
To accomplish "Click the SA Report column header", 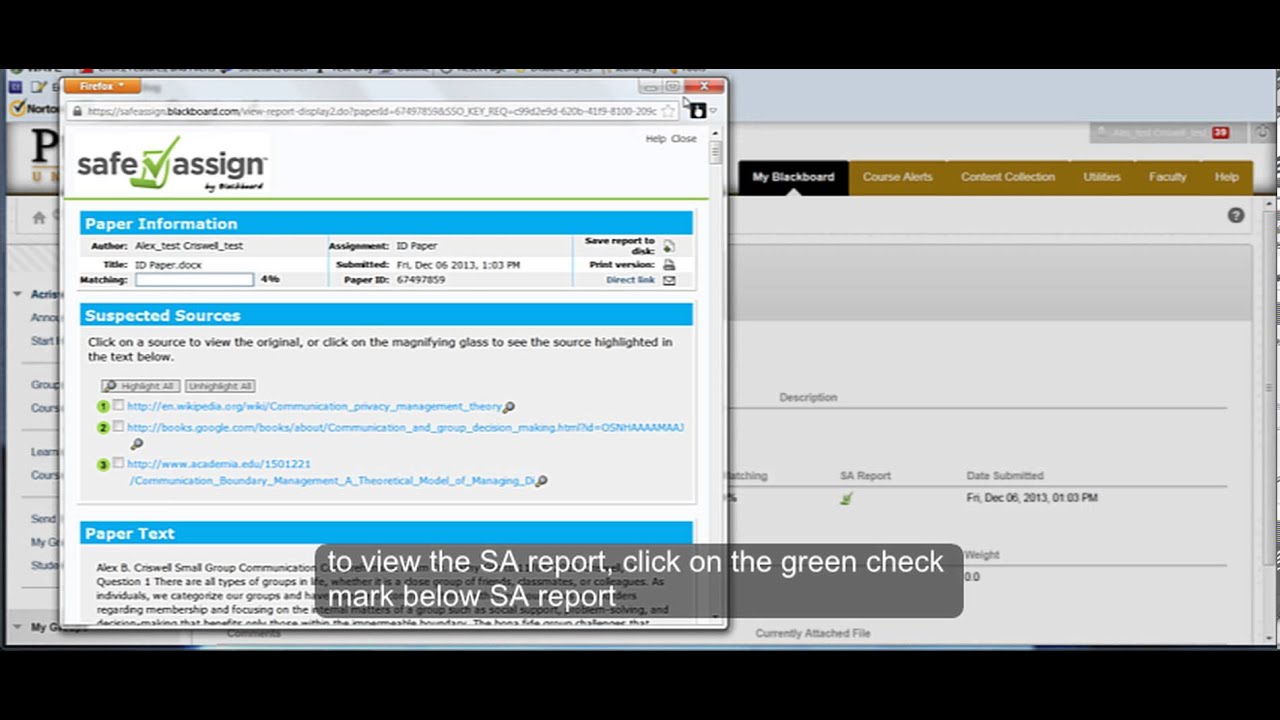I will pos(865,476).
